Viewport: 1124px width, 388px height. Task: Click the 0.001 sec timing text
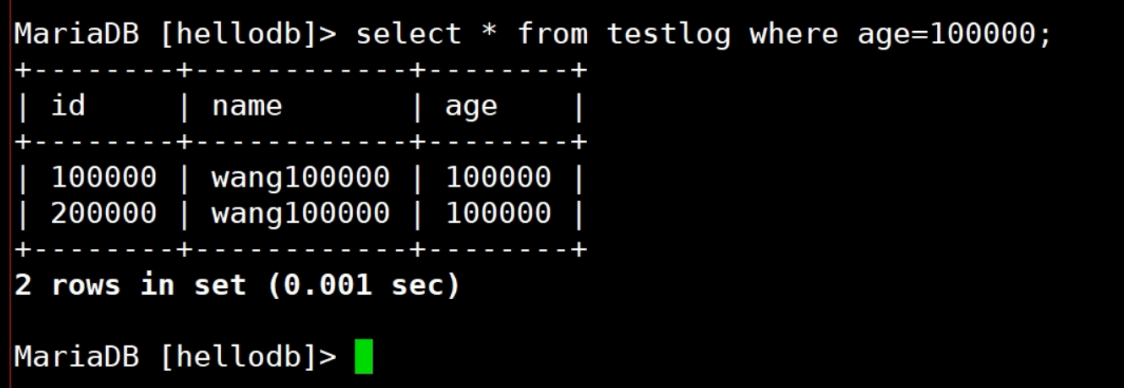[x=363, y=285]
